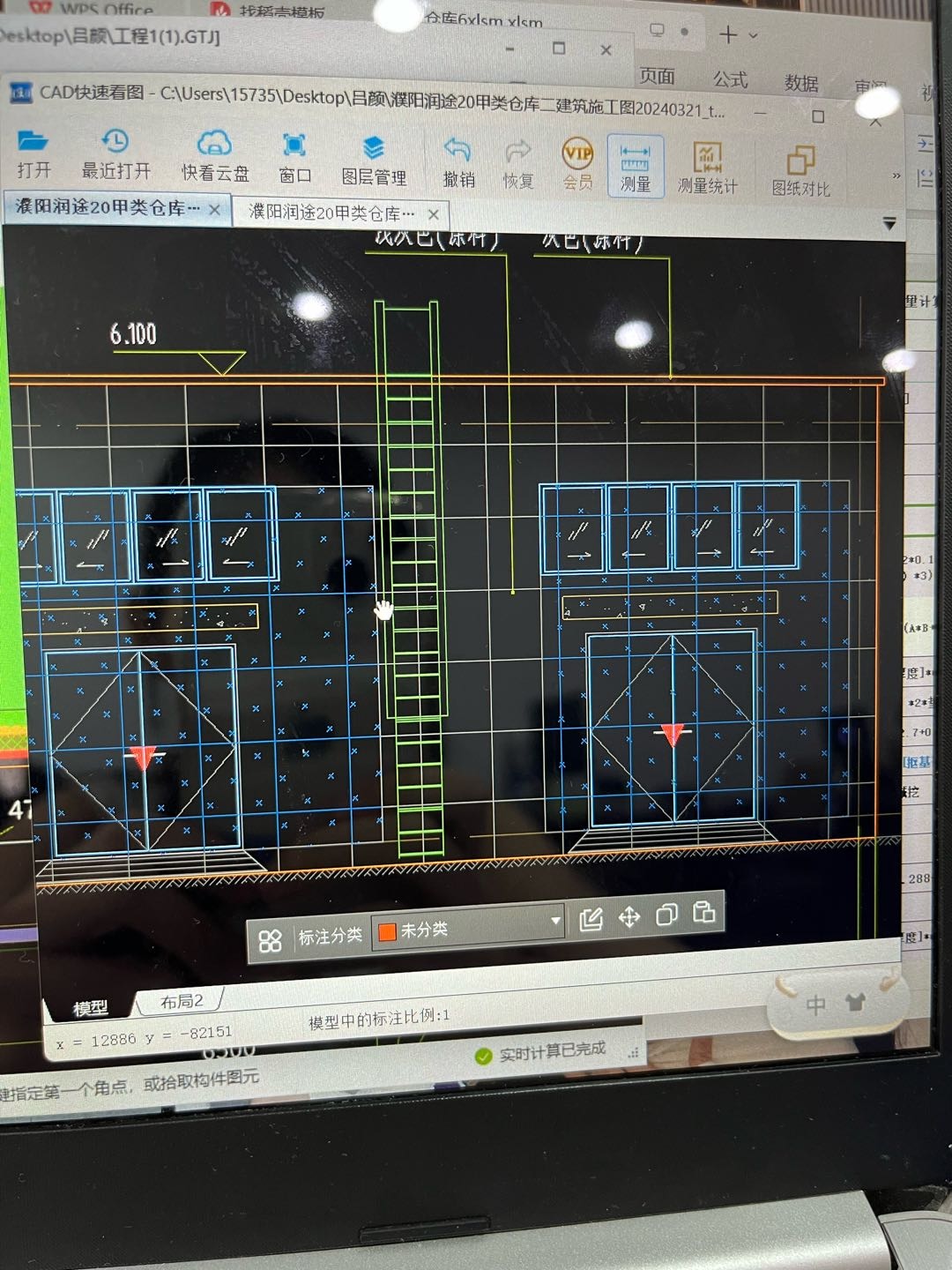952x1270 pixels.
Task: Open 测量统计 measurement statistics
Action: point(707,169)
